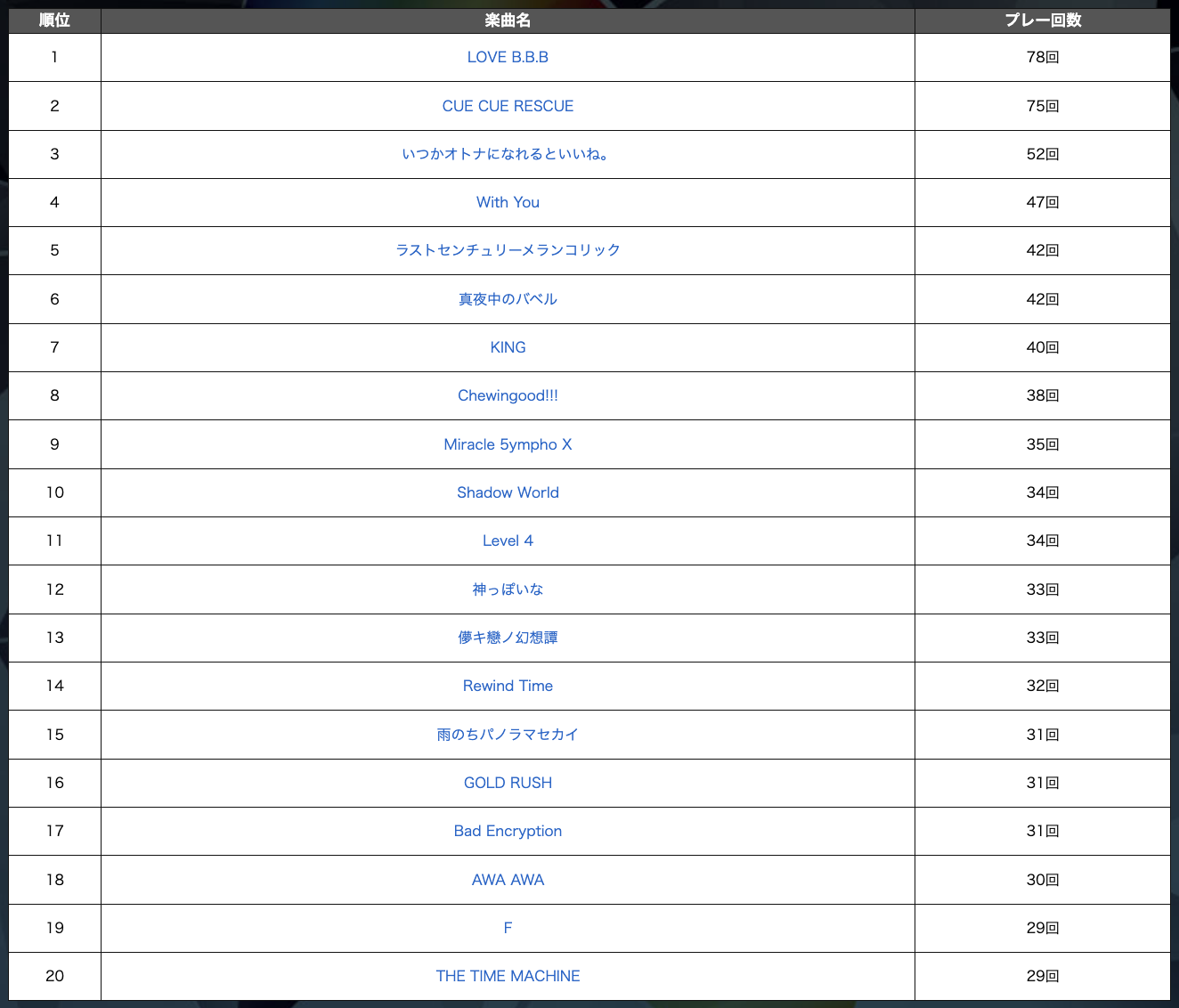This screenshot has height=1008, width=1179.
Task: Open the 真夜中のバベル link
Action: tap(508, 299)
